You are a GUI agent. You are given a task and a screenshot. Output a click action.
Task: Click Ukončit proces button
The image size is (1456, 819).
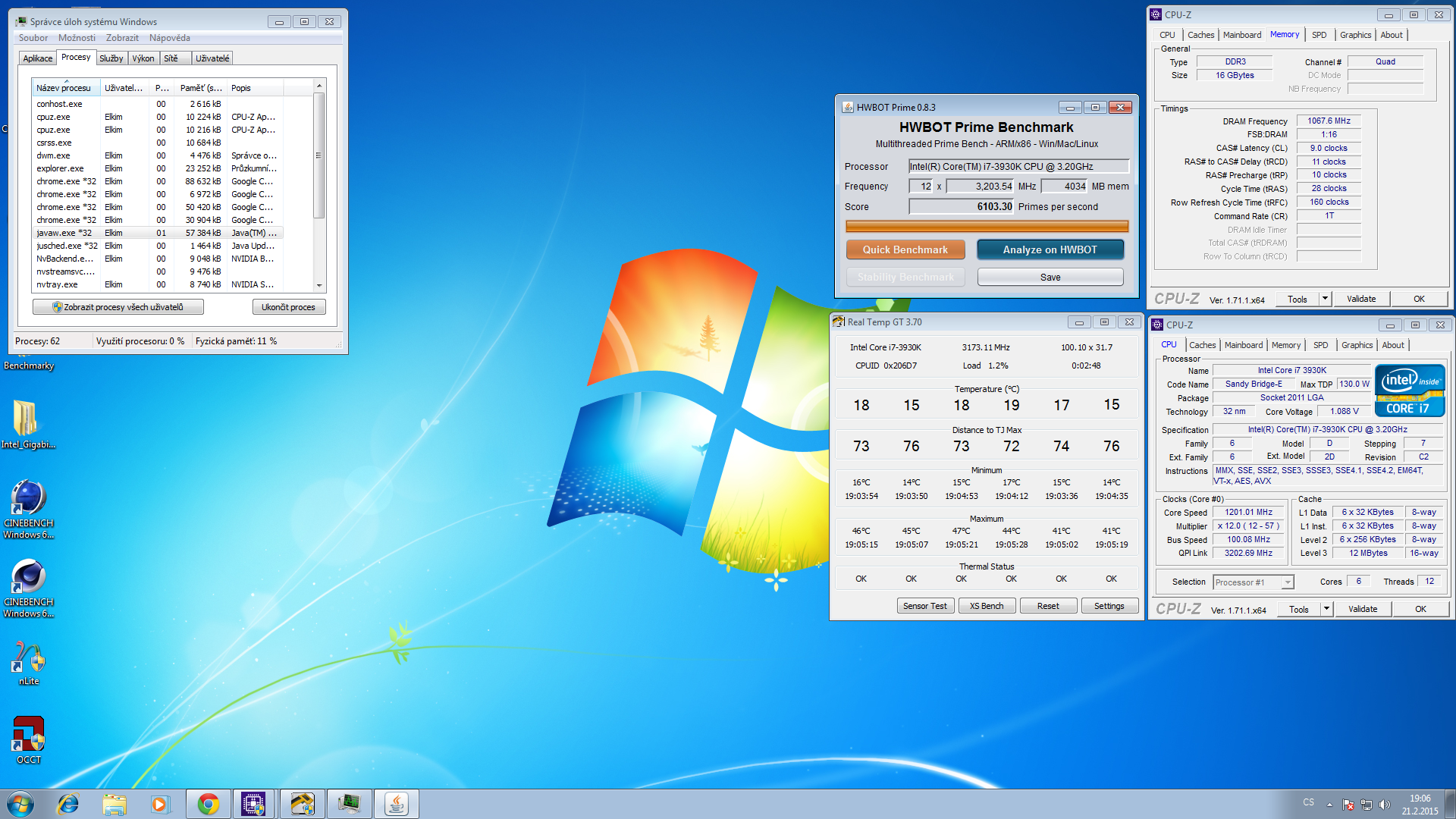pyautogui.click(x=288, y=307)
